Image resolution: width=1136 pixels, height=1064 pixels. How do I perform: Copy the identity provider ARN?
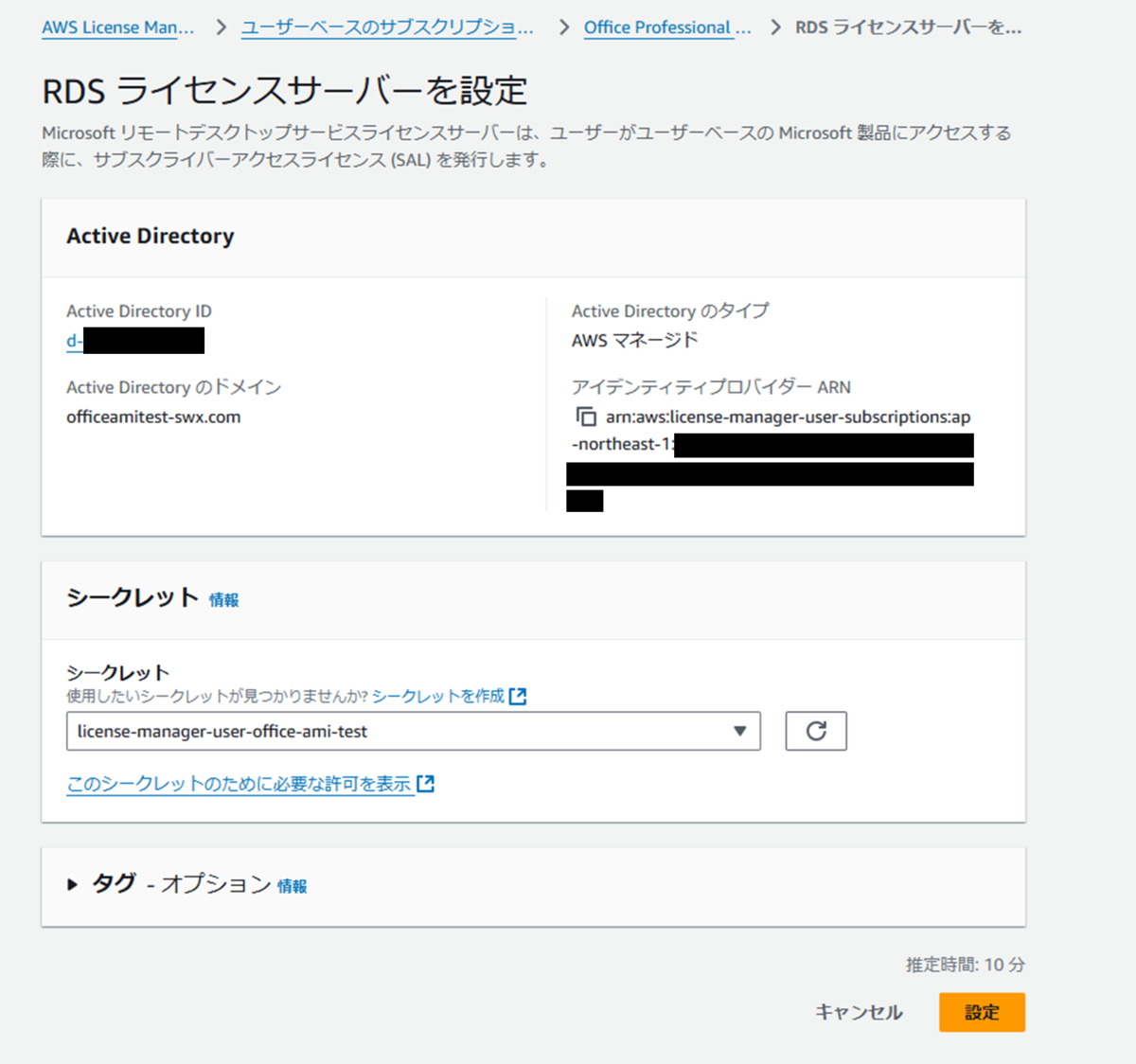pyautogui.click(x=586, y=417)
